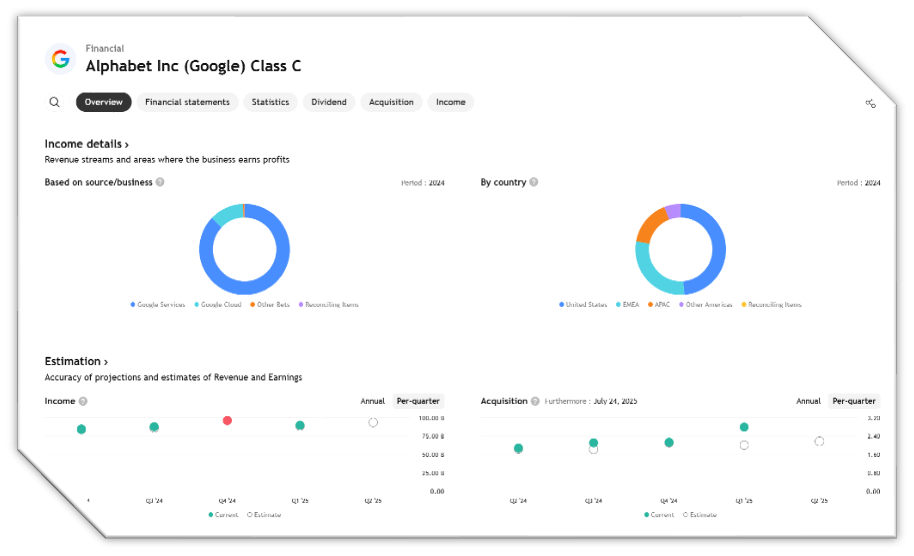Click the share icon at right
This screenshot has width=914, height=556.
(870, 103)
